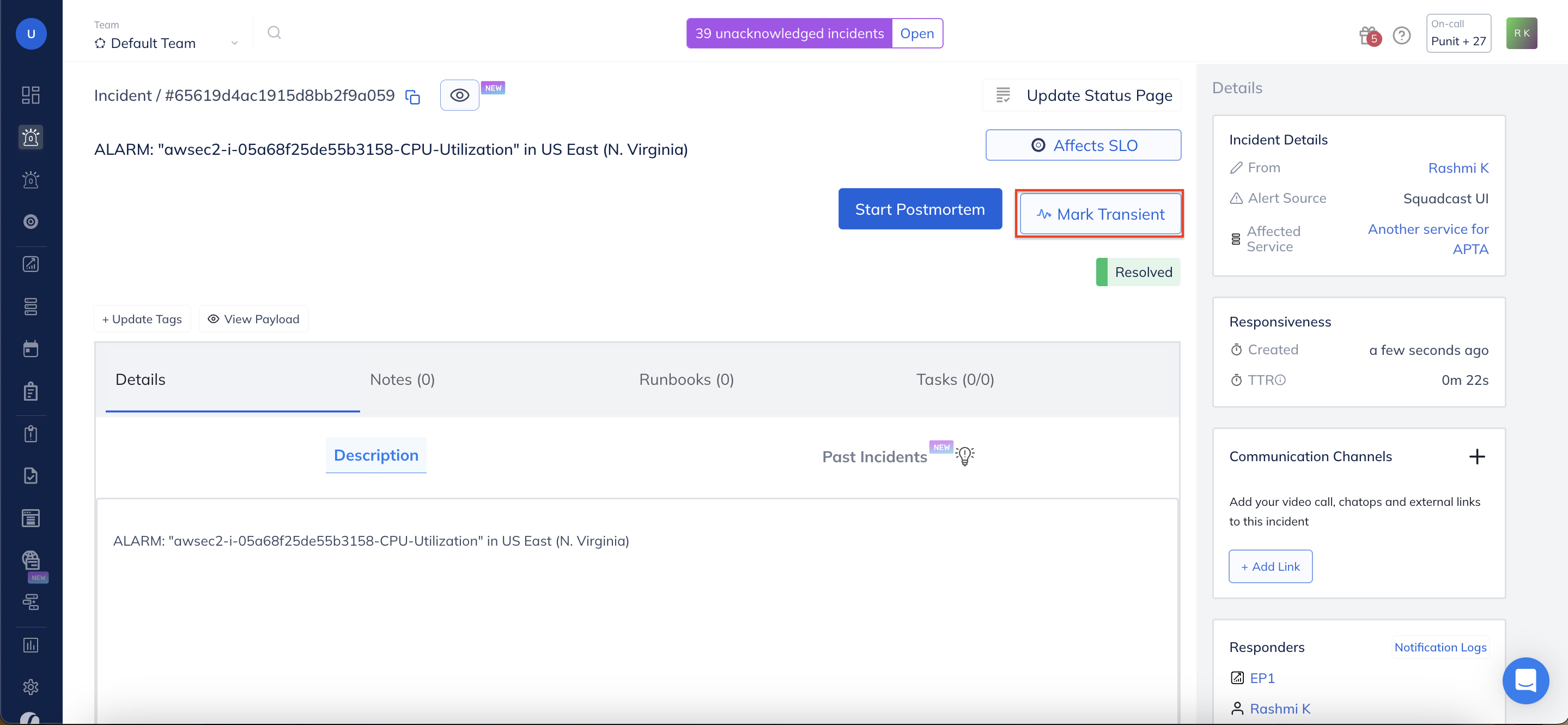
Task: Expand Communication Channels with plus icon
Action: tap(1476, 456)
